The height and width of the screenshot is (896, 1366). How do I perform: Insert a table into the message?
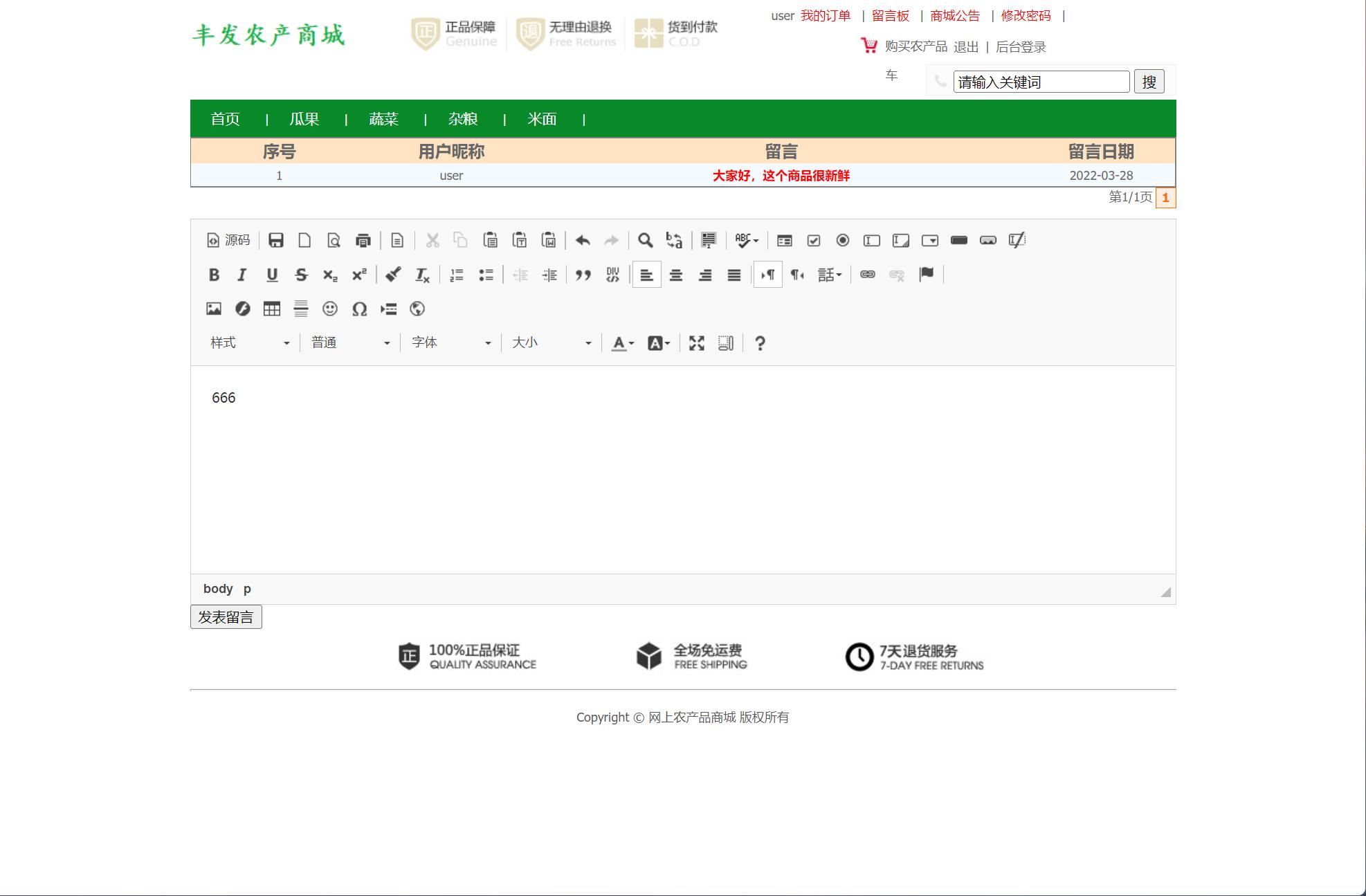(271, 309)
